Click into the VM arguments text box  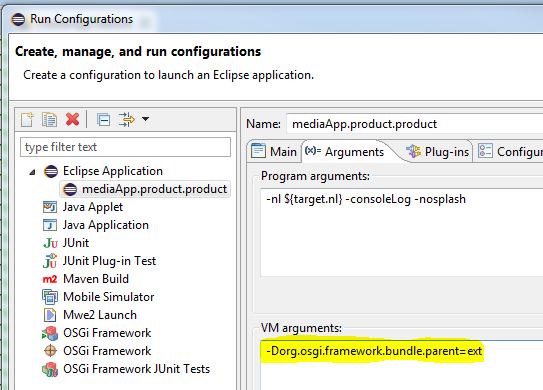[x=402, y=366]
